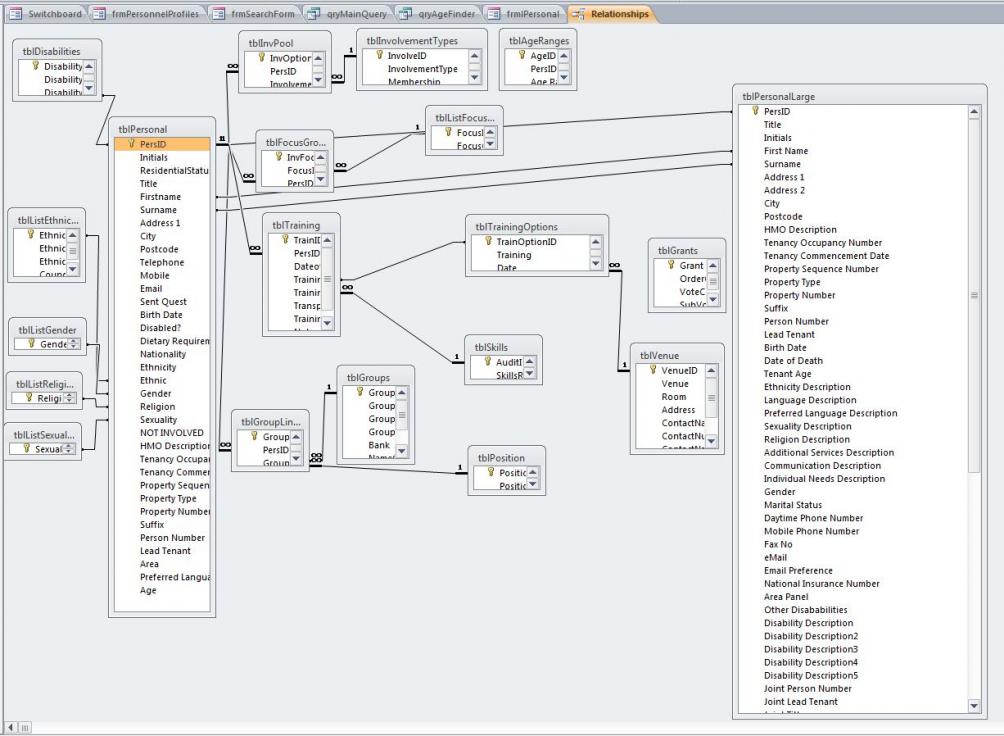1004x736 pixels.
Task: Select the Surname field in tblPersonalLarge
Action: (x=782, y=164)
